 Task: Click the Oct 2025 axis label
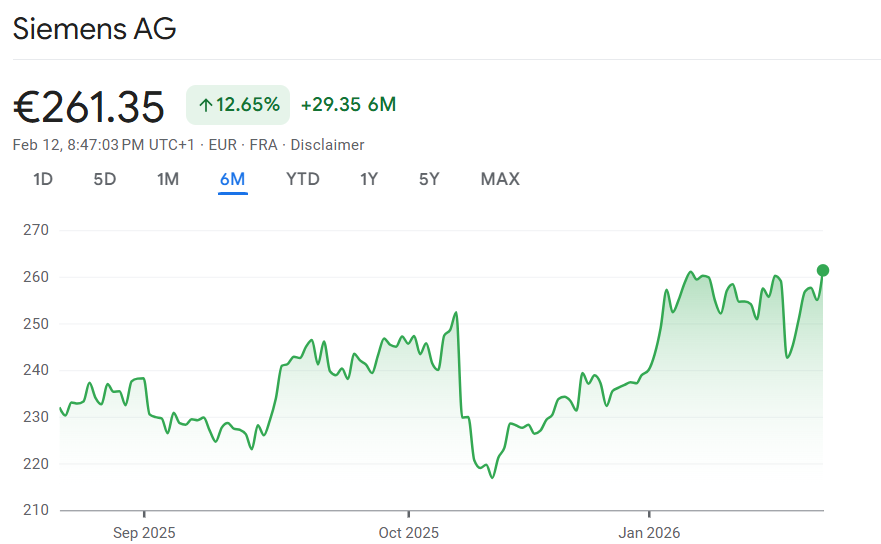point(408,533)
